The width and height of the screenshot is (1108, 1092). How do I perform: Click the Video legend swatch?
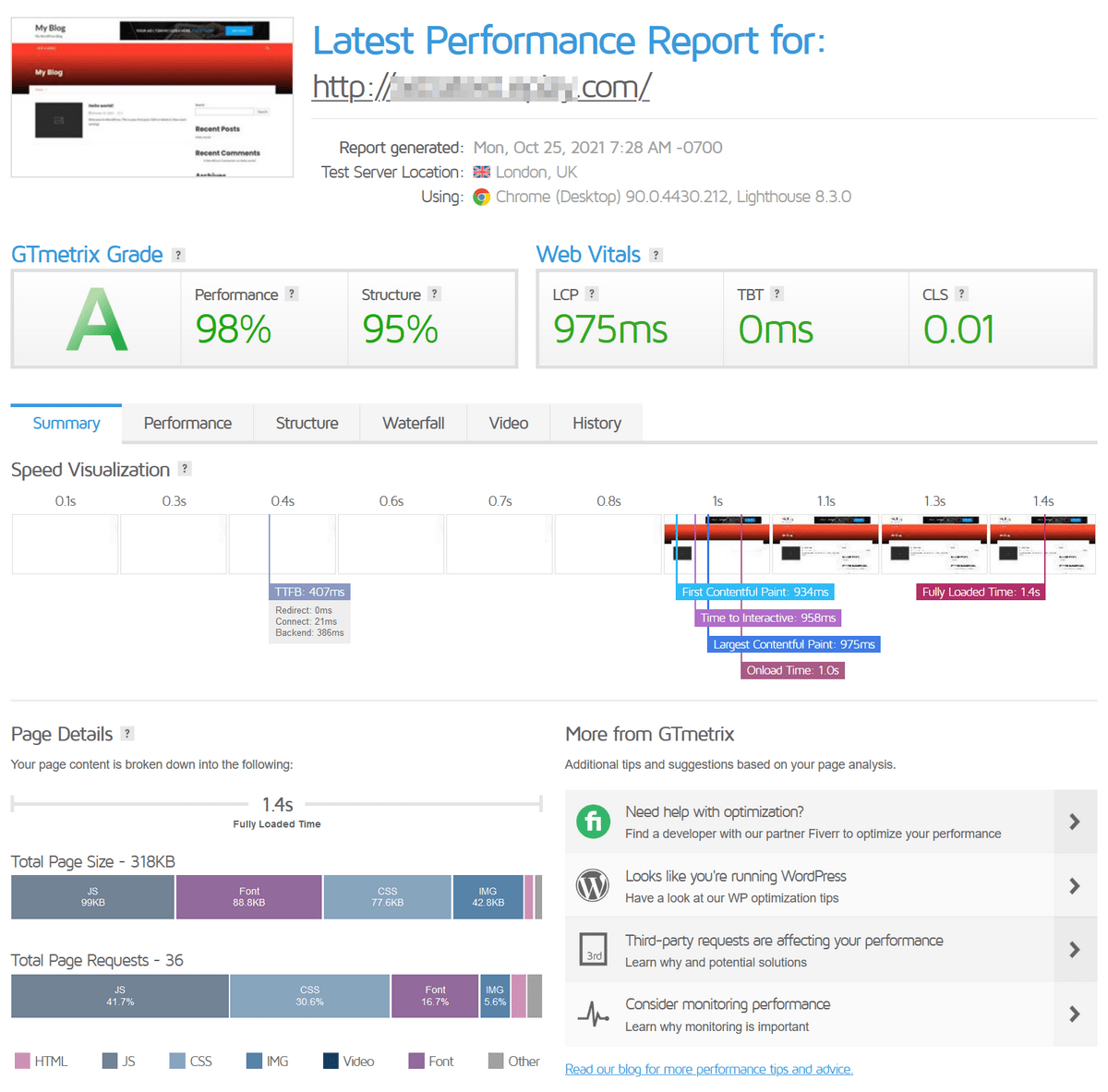coord(331,1061)
